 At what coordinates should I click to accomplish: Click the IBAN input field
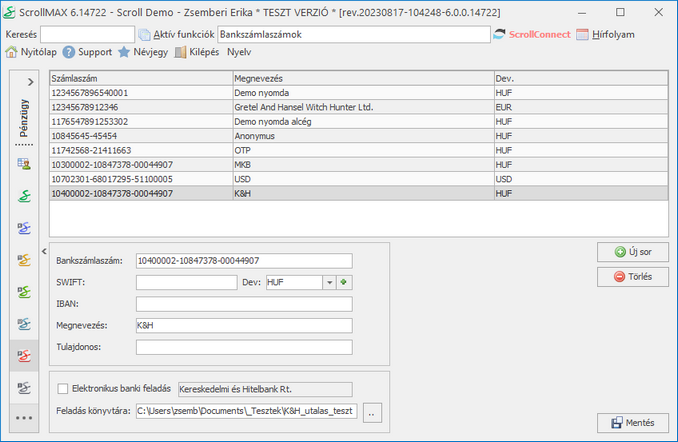point(244,304)
